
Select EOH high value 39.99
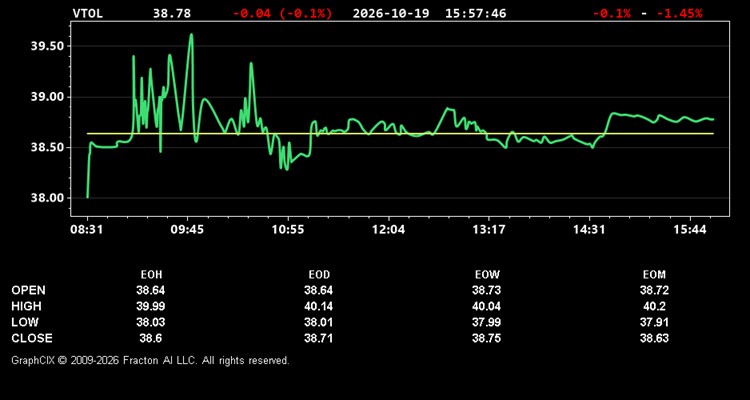tap(151, 306)
